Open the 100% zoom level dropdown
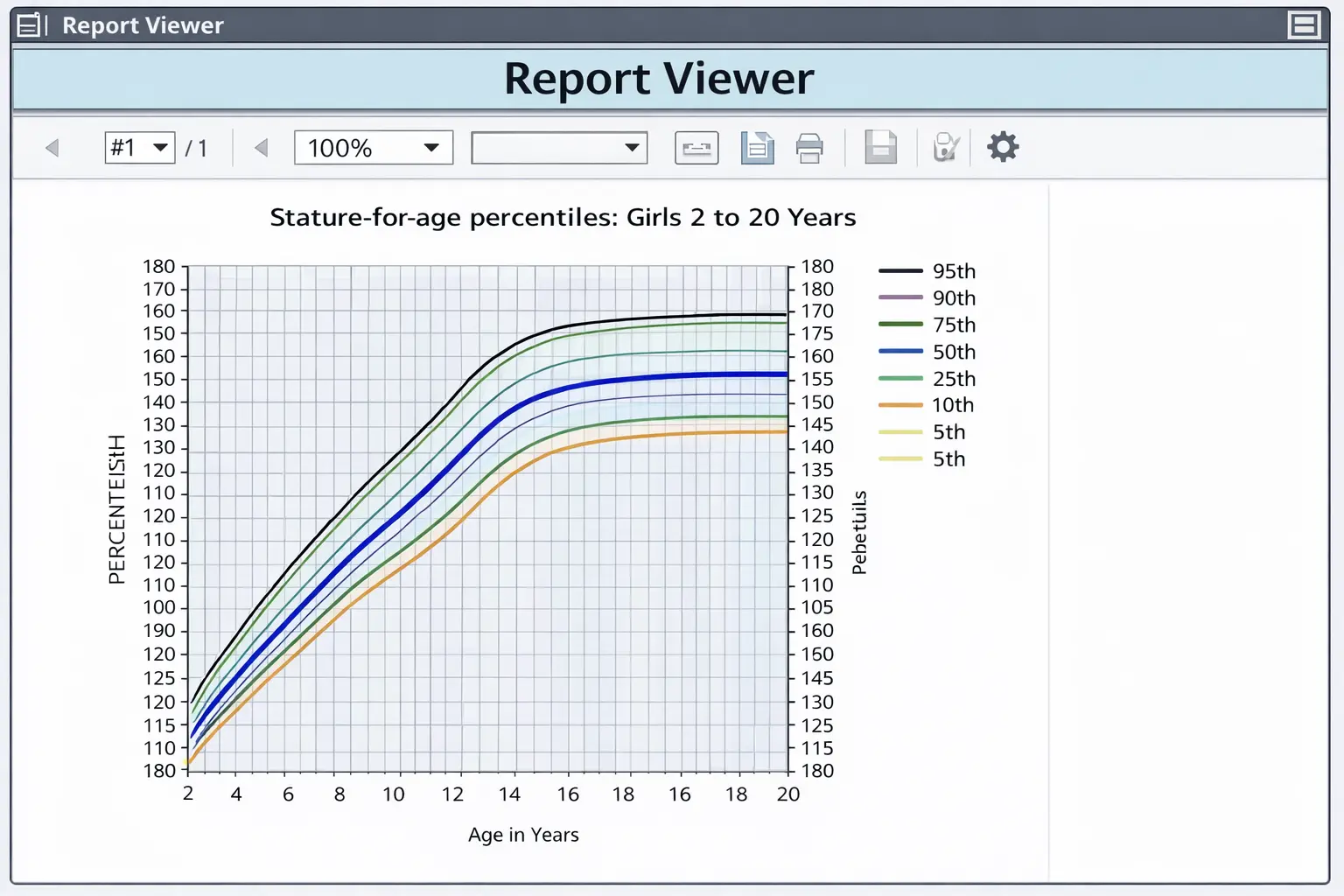The height and width of the screenshot is (896, 1344). tap(373, 147)
